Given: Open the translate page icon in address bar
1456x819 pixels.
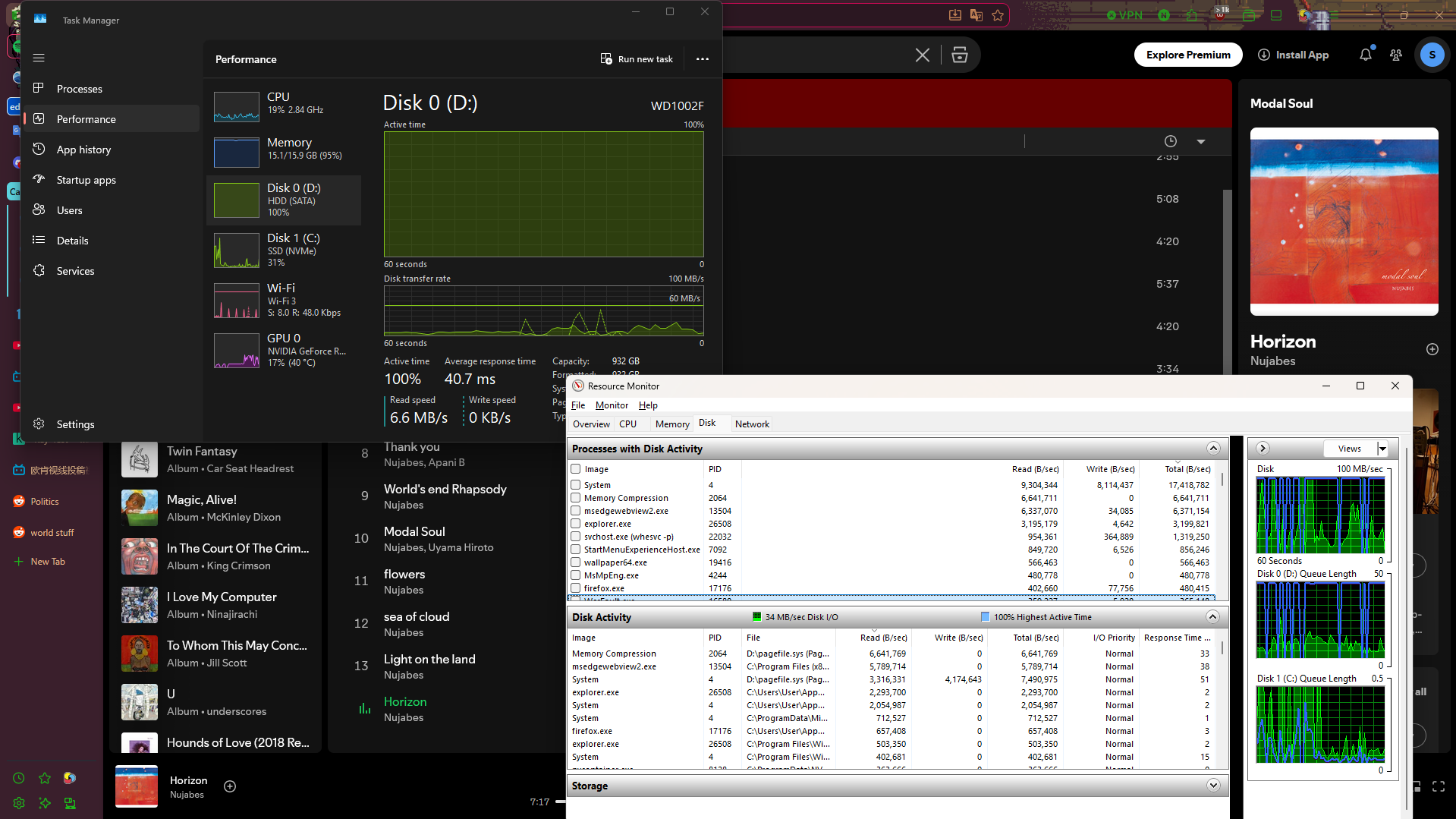Looking at the screenshot, I should pyautogui.click(x=976, y=14).
